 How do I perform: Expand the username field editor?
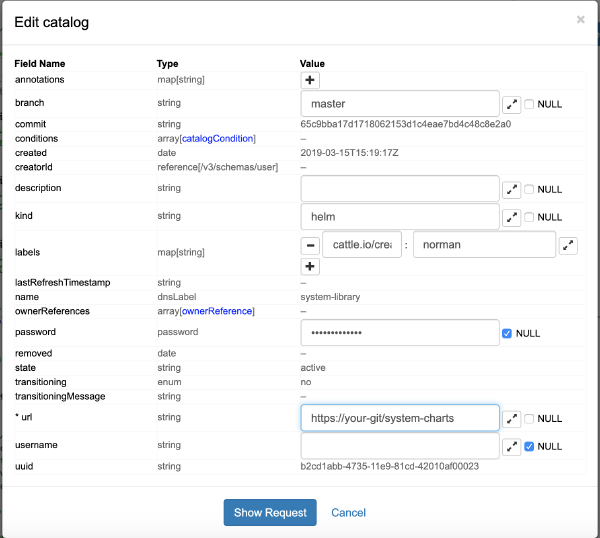511,446
